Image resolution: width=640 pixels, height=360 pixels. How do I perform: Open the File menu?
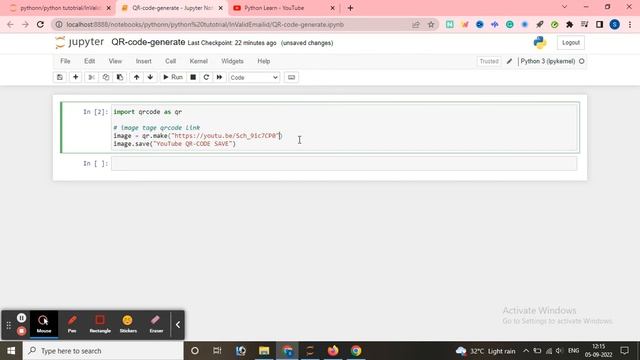tap(65, 61)
